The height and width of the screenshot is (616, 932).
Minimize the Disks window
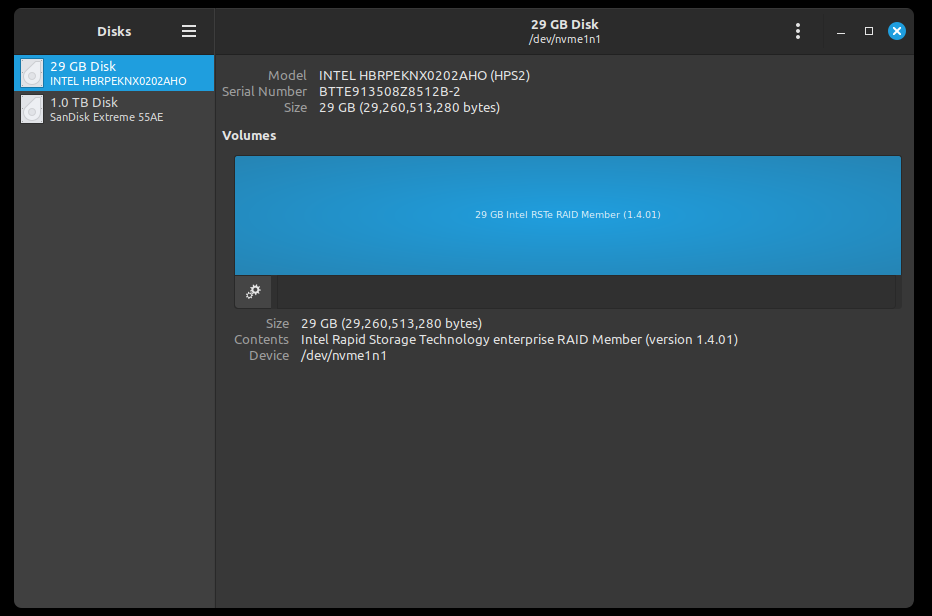click(840, 31)
